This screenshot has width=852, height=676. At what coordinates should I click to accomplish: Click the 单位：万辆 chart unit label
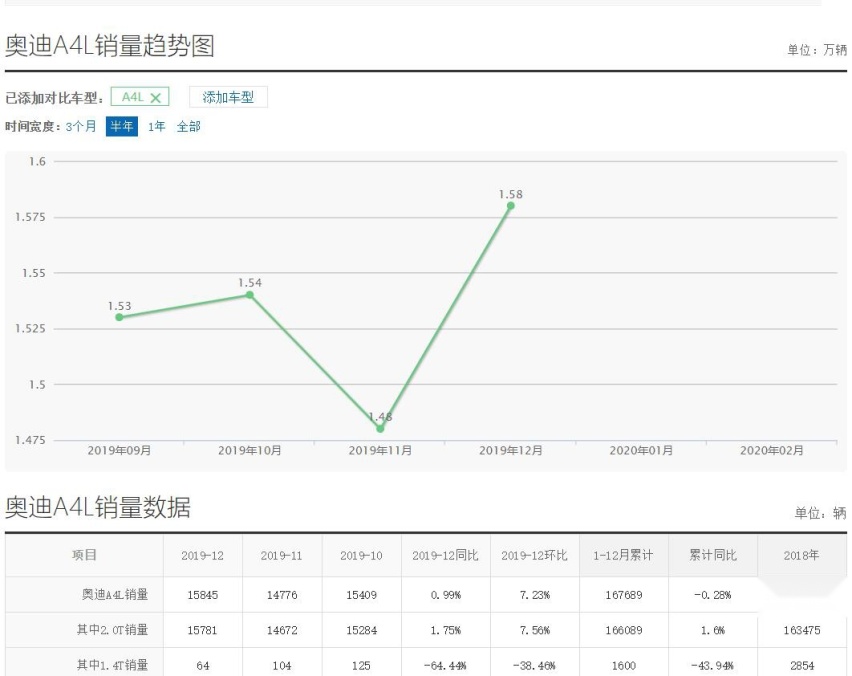click(x=817, y=50)
